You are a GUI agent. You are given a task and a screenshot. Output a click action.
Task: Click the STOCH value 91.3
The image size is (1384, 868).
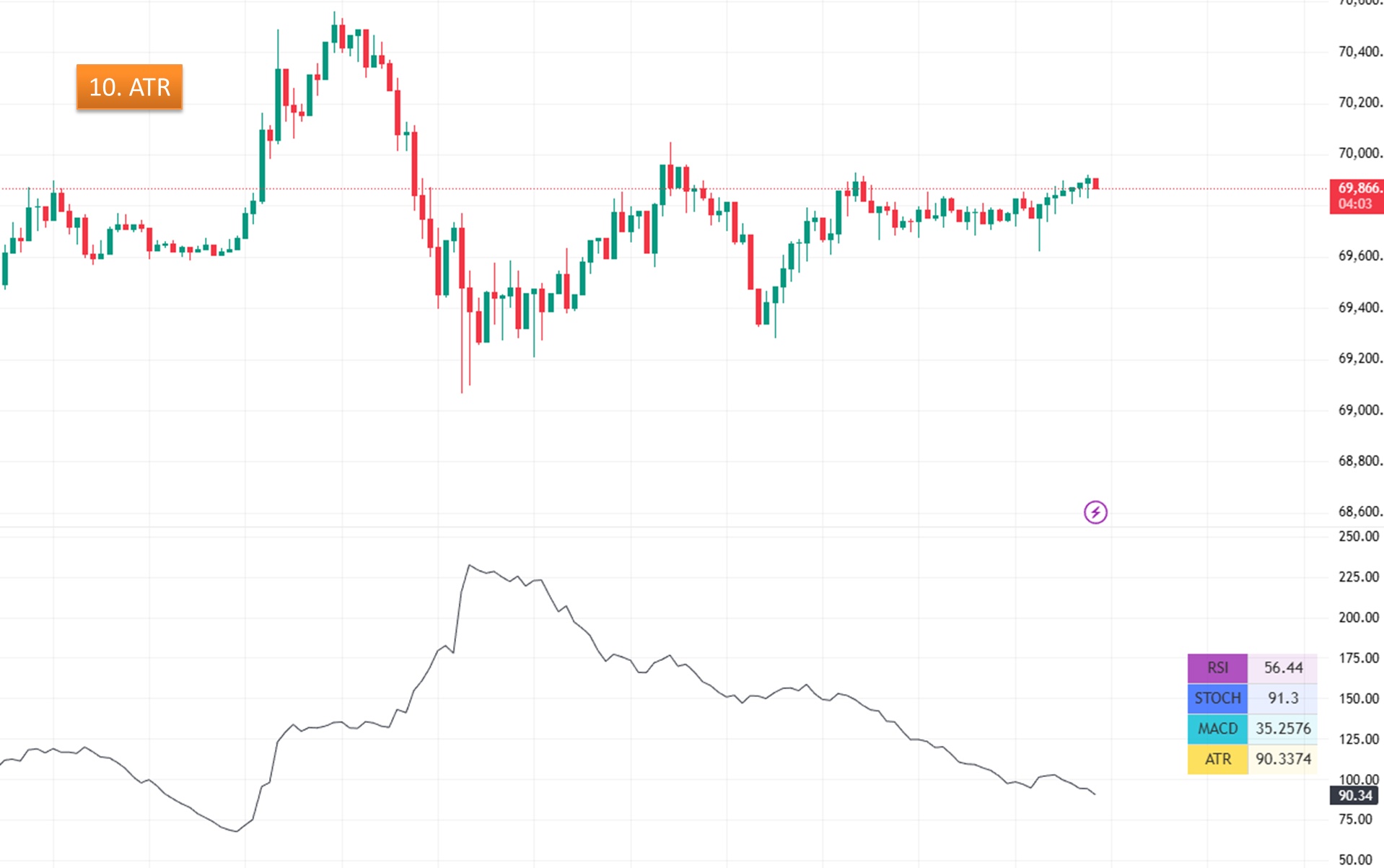tap(1282, 698)
